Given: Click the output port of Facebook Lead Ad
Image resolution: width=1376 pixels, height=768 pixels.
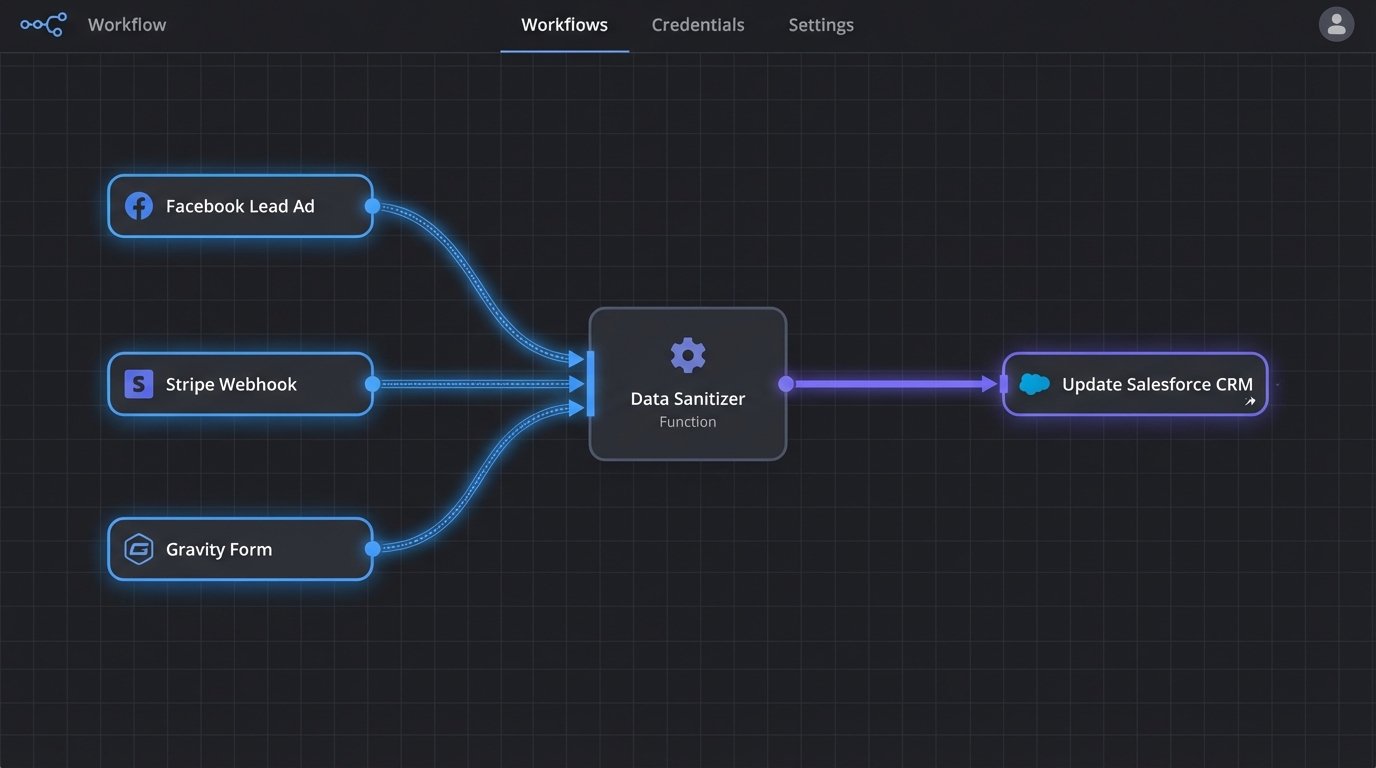Looking at the screenshot, I should (371, 205).
